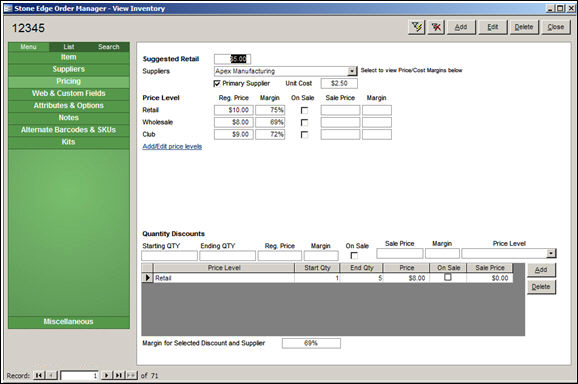Click Retail Sale Price field
Image resolution: width=578 pixels, height=384 pixels.
(340, 110)
